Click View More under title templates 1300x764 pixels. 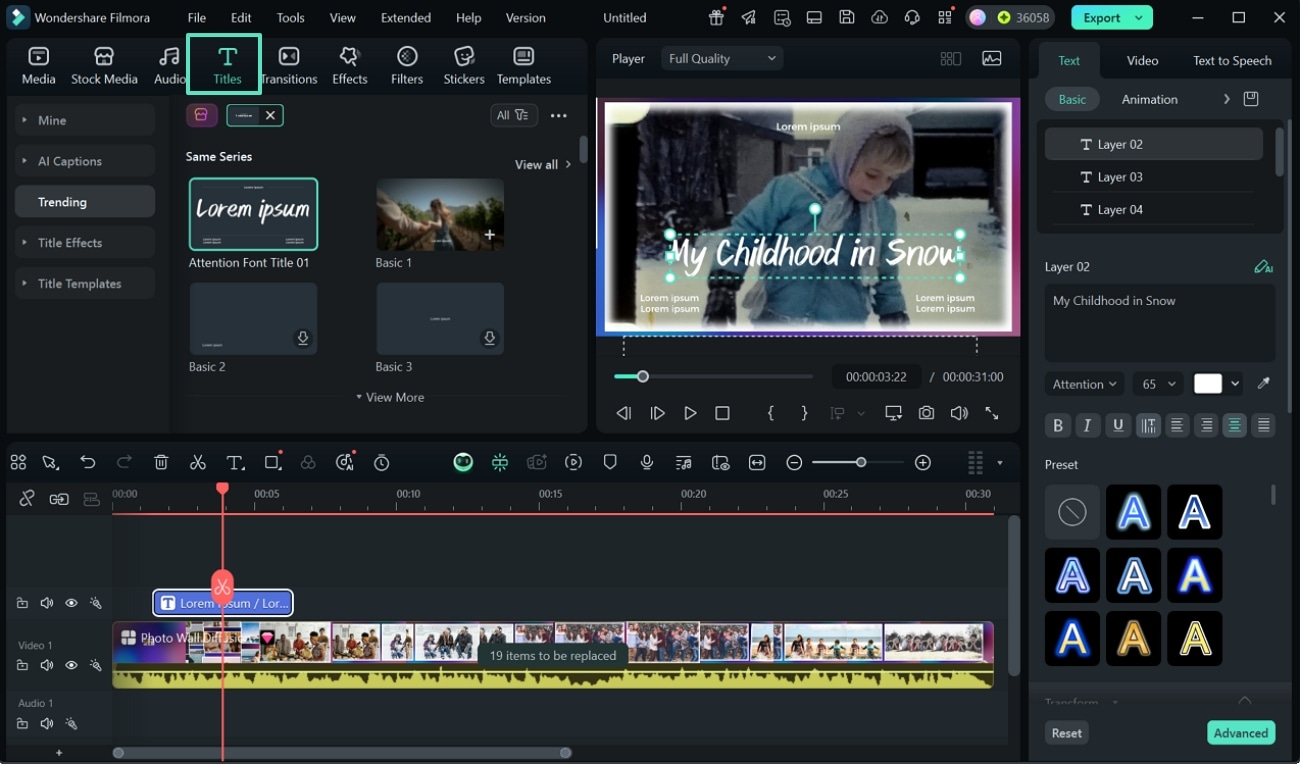click(x=390, y=397)
